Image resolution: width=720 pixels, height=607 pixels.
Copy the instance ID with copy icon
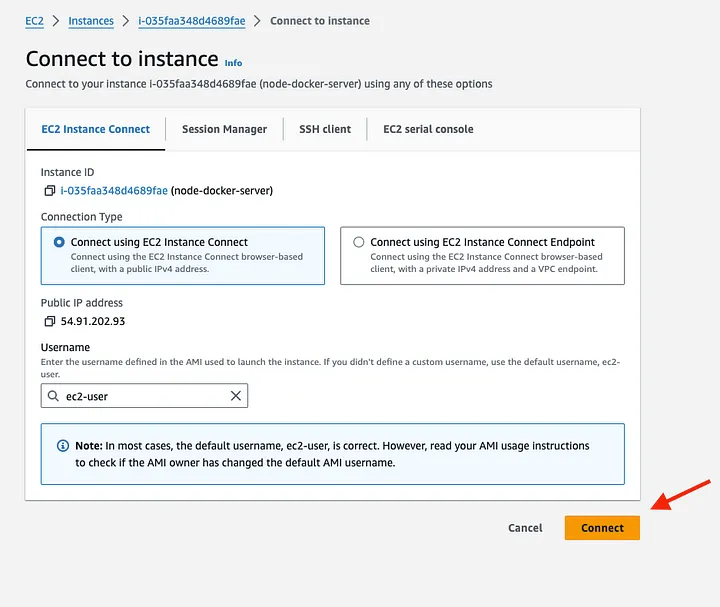pyautogui.click(x=49, y=191)
